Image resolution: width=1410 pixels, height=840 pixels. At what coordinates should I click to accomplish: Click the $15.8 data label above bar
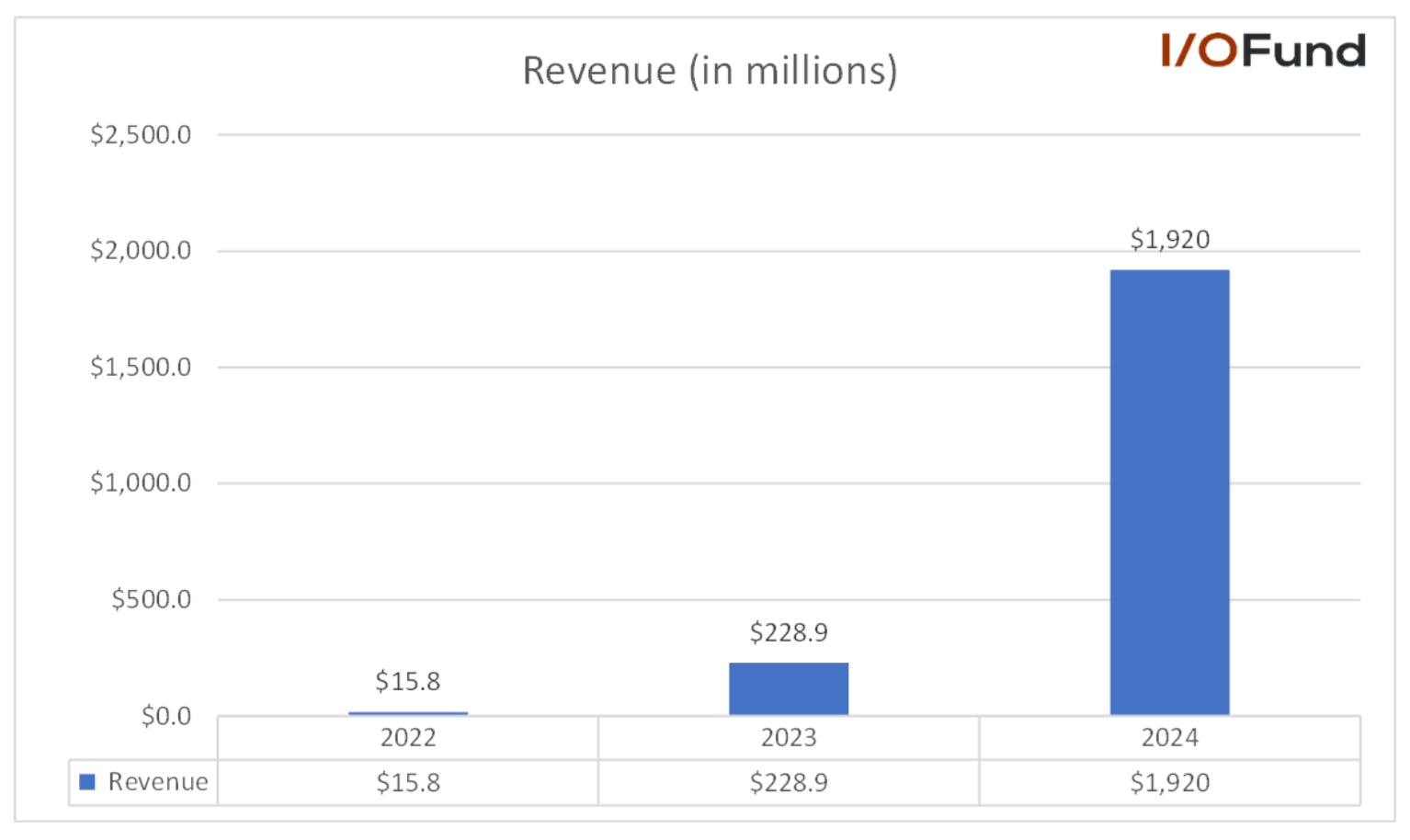(408, 682)
